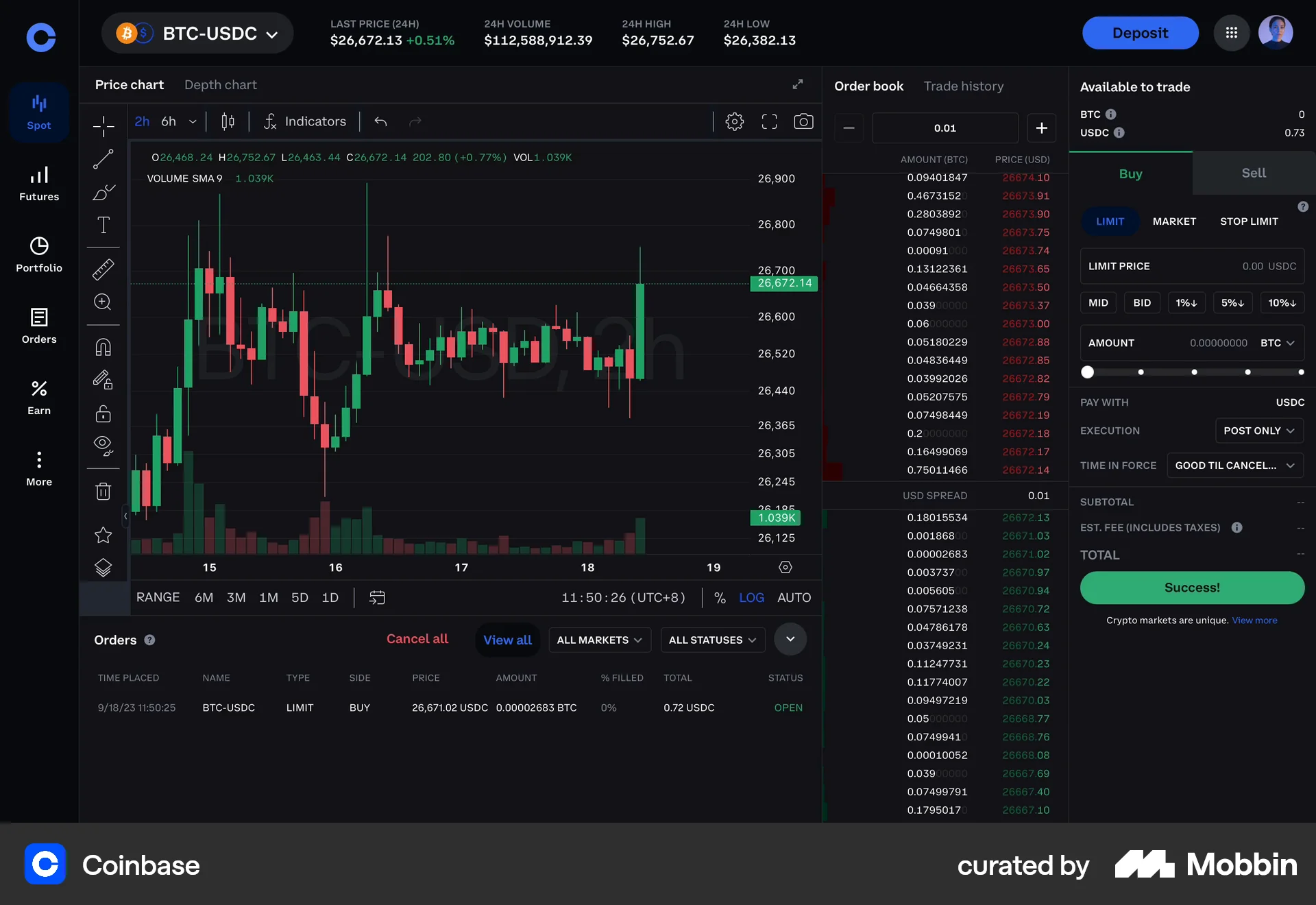Image resolution: width=1316 pixels, height=905 pixels.
Task: Open the text annotation tool
Action: point(103,225)
